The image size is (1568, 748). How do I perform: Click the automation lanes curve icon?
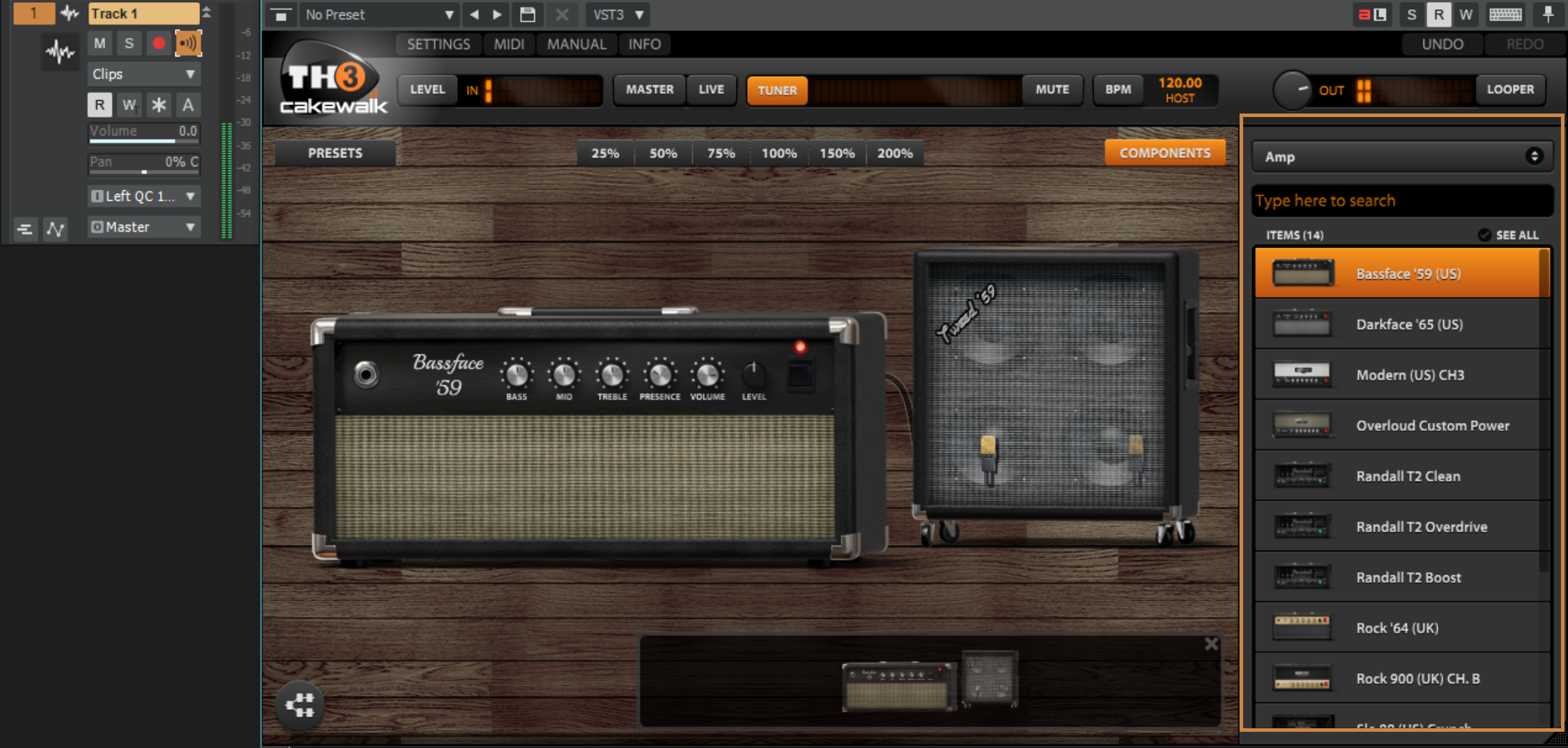click(56, 228)
